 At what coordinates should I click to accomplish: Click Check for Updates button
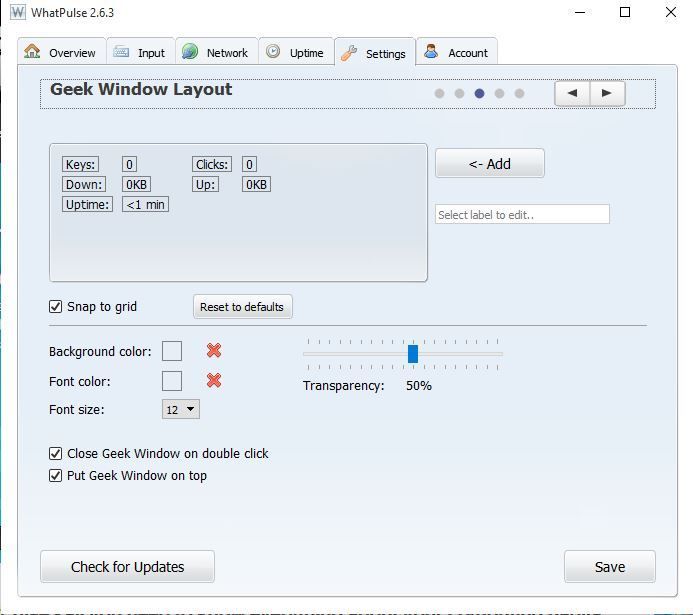(x=127, y=566)
